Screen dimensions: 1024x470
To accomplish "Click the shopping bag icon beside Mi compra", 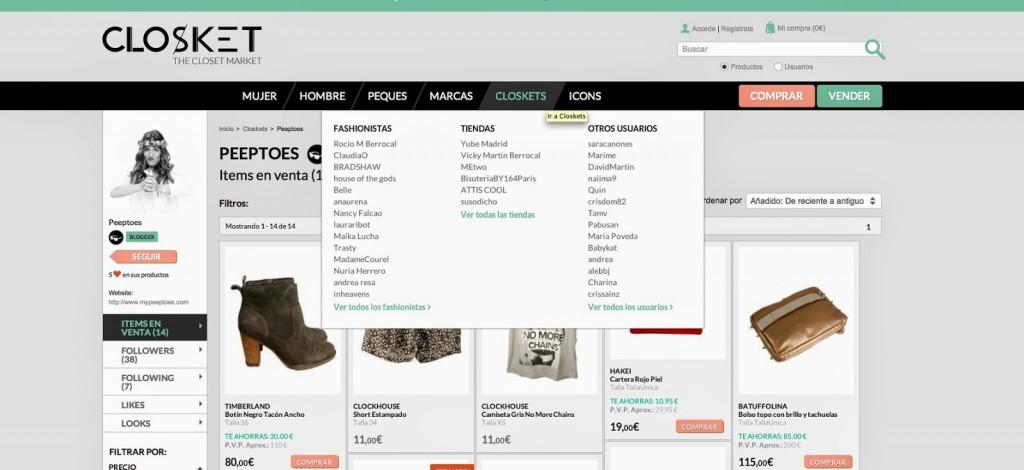I will click(769, 28).
